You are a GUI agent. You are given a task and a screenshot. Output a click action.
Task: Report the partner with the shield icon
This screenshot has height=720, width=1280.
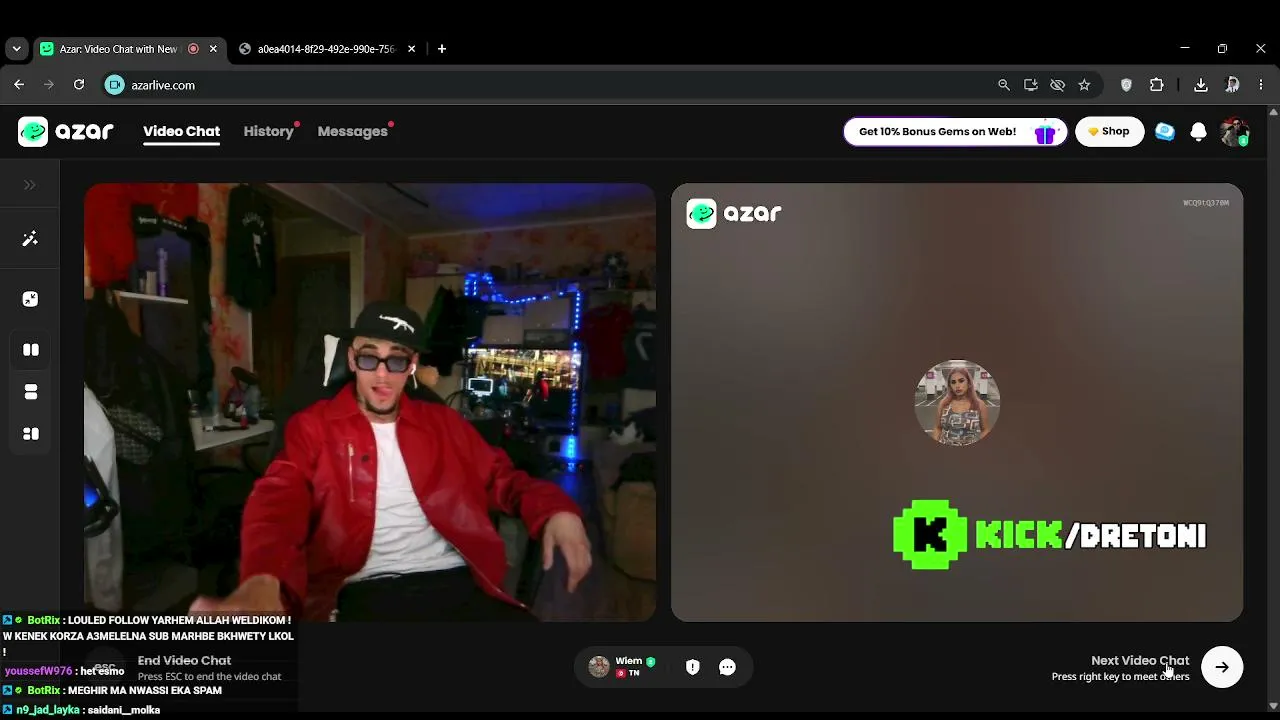coord(692,667)
